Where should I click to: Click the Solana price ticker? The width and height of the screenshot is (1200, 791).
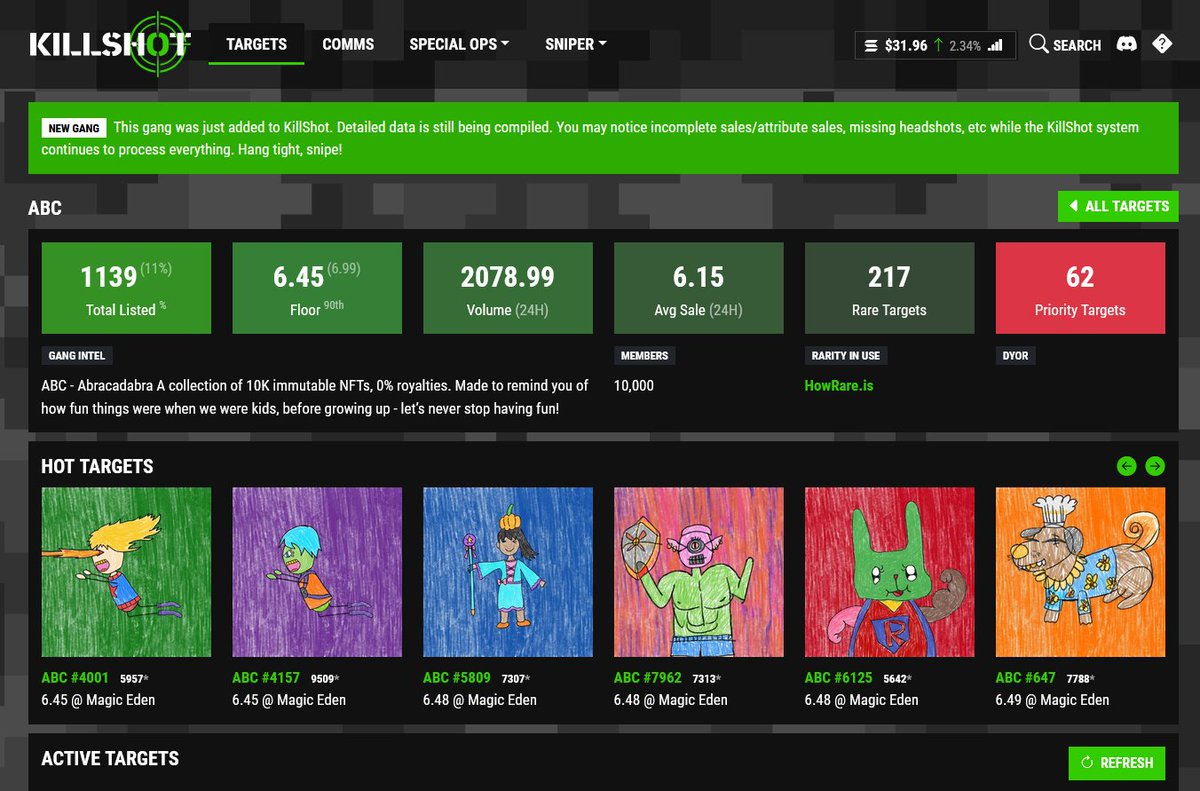coord(935,45)
